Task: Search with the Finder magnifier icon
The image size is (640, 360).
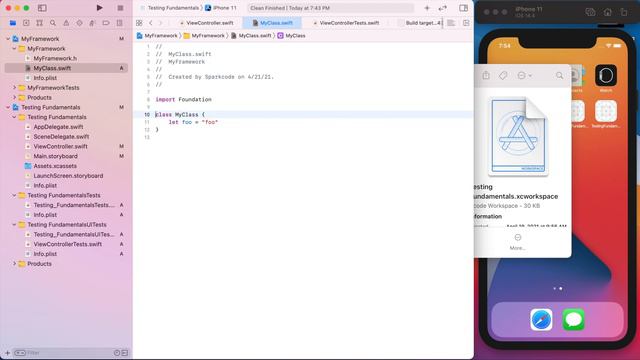Action: pyautogui.click(x=559, y=76)
